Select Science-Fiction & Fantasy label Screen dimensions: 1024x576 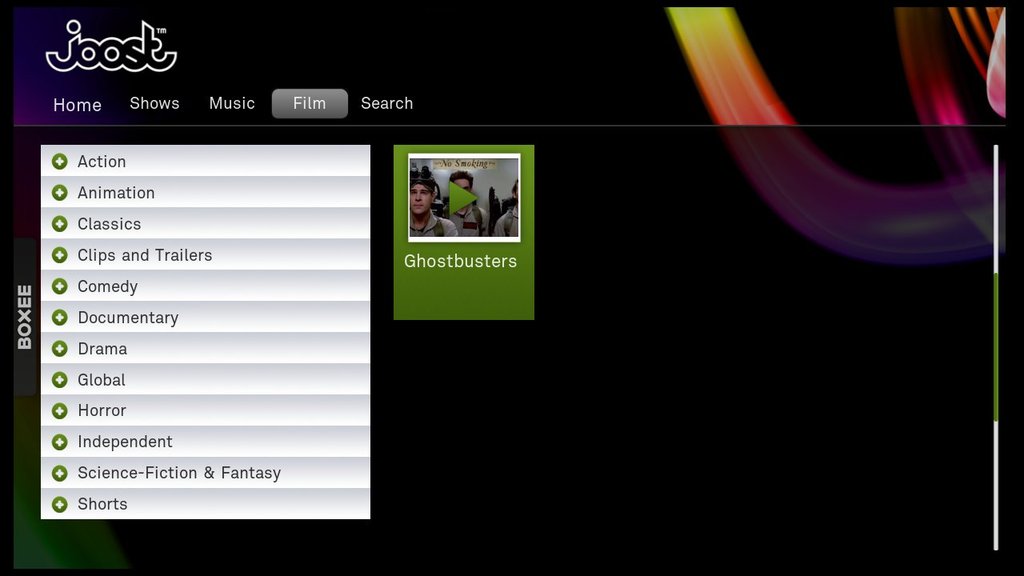pos(180,473)
